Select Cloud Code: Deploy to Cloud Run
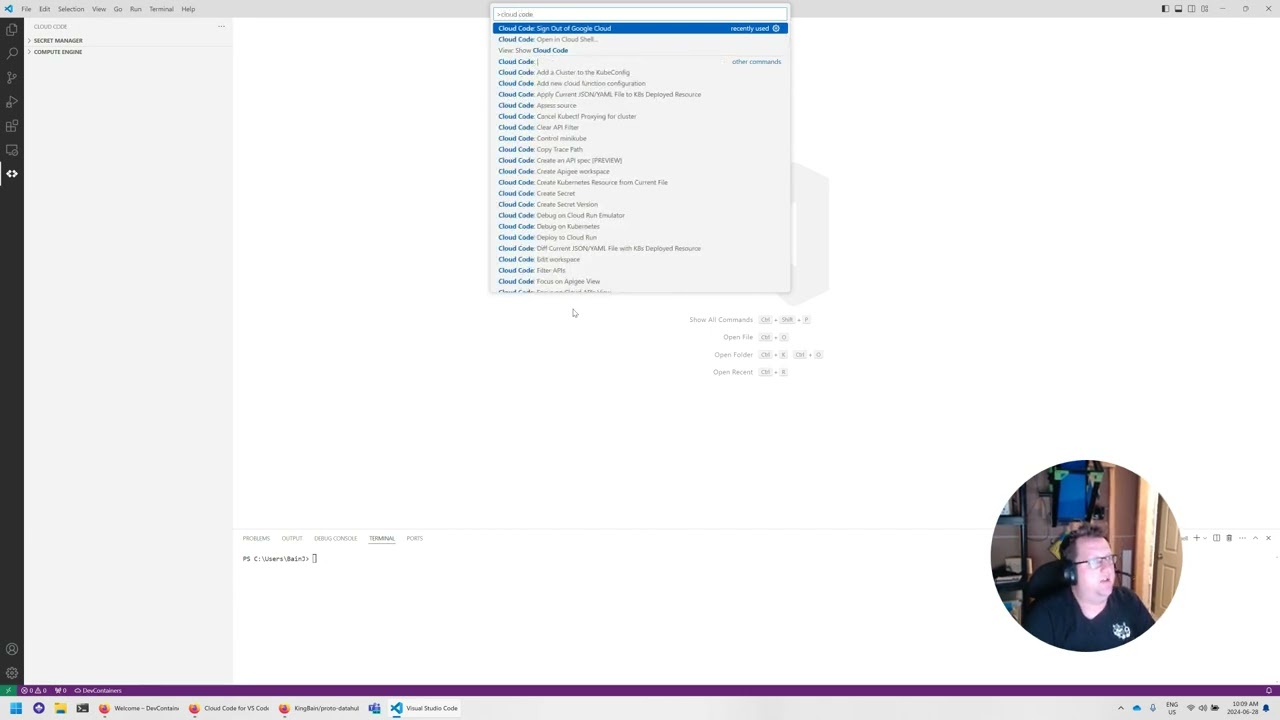1280x720 pixels. click(x=640, y=237)
